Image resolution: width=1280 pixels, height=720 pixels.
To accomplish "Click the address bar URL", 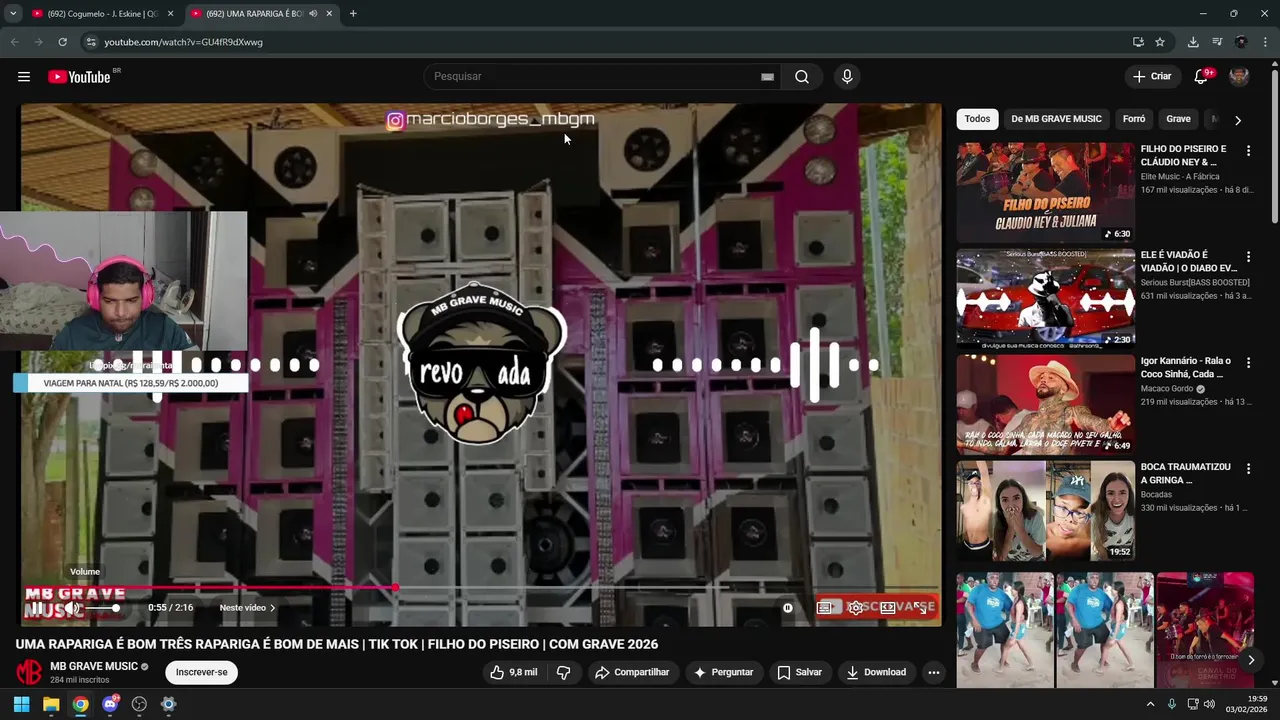I will (x=184, y=42).
